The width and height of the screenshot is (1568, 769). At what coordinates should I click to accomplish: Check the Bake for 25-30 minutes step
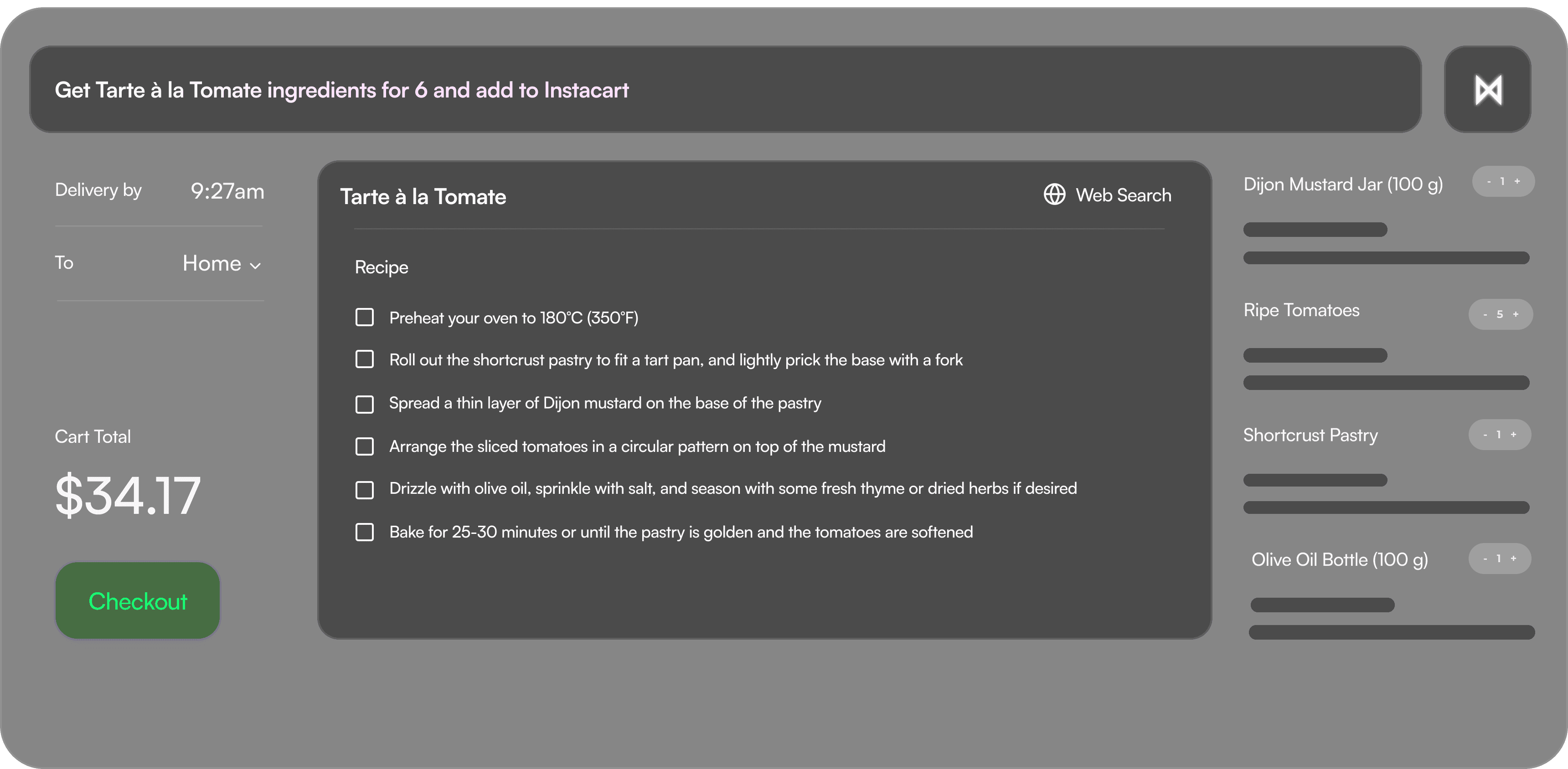365,532
